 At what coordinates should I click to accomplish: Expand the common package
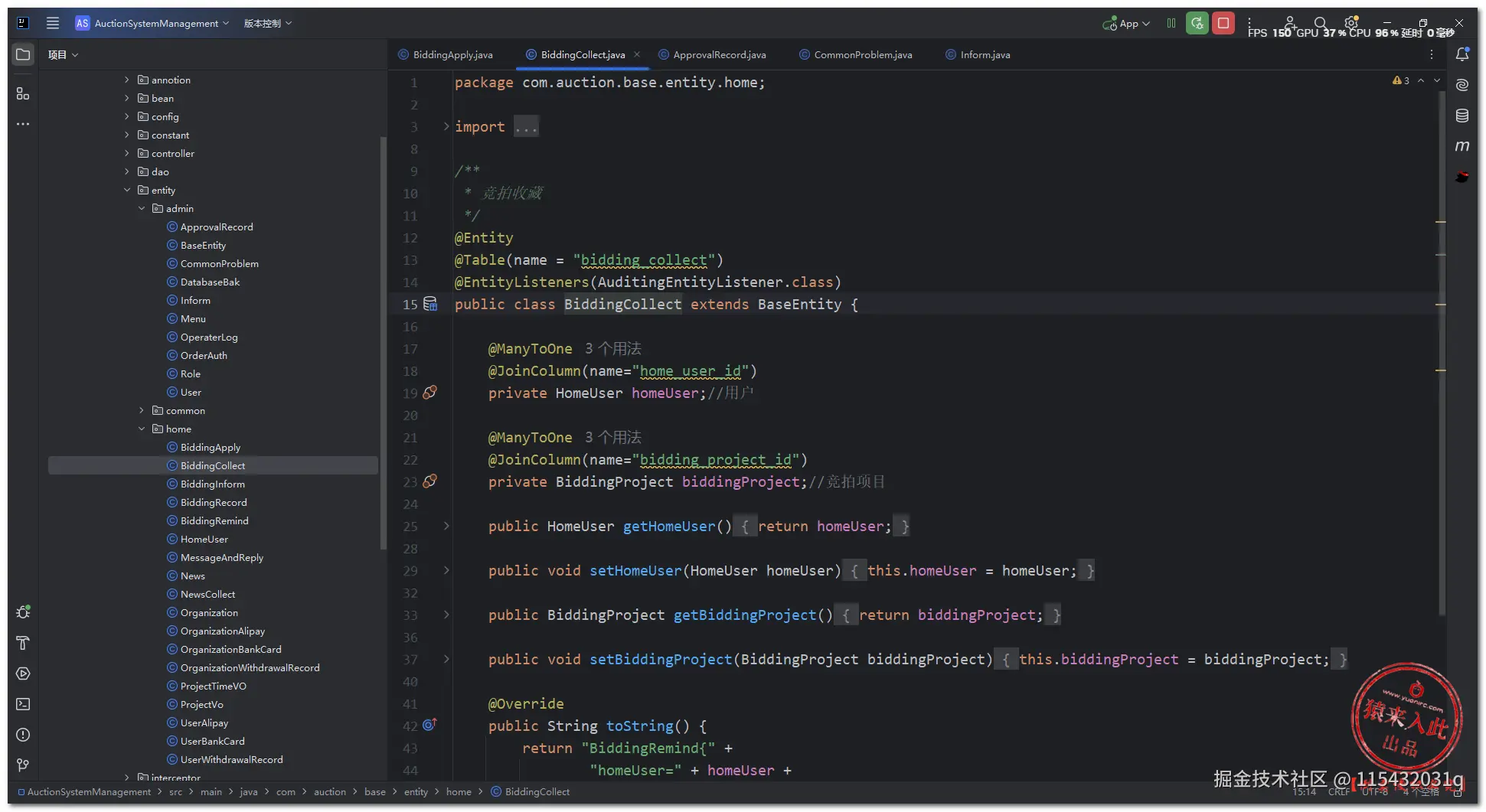142,410
